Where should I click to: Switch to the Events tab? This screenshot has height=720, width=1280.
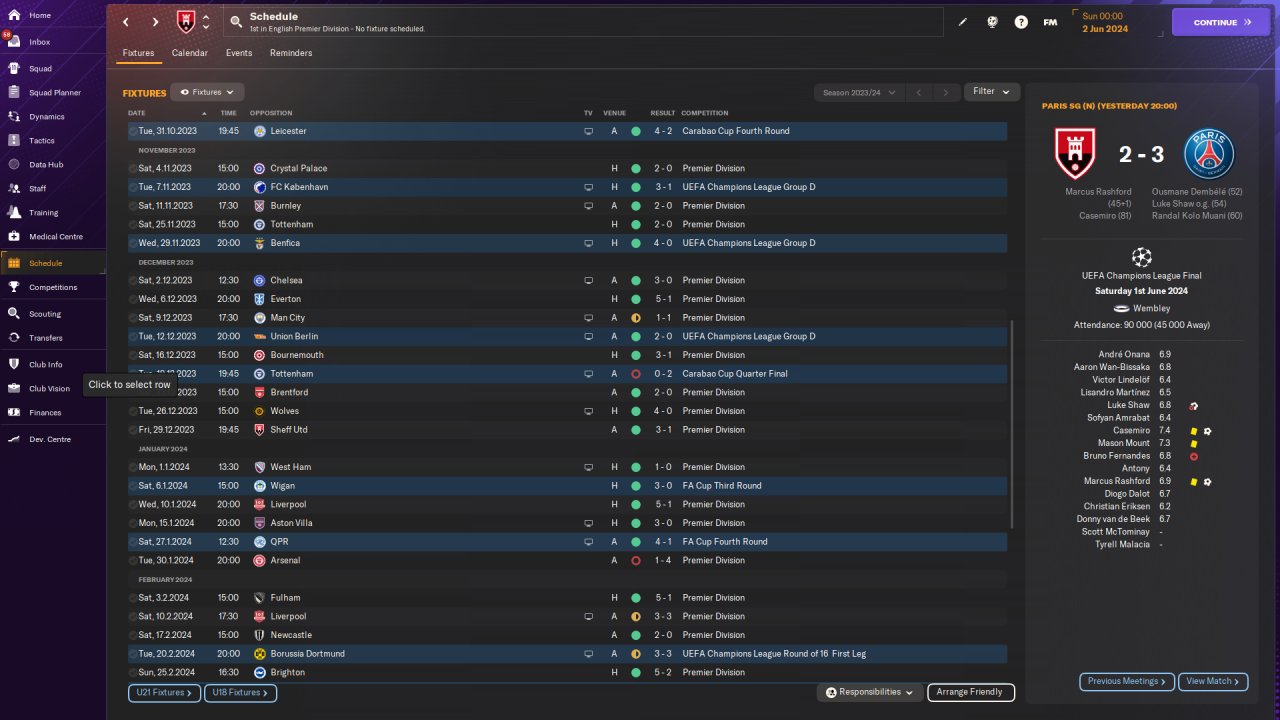[x=239, y=53]
